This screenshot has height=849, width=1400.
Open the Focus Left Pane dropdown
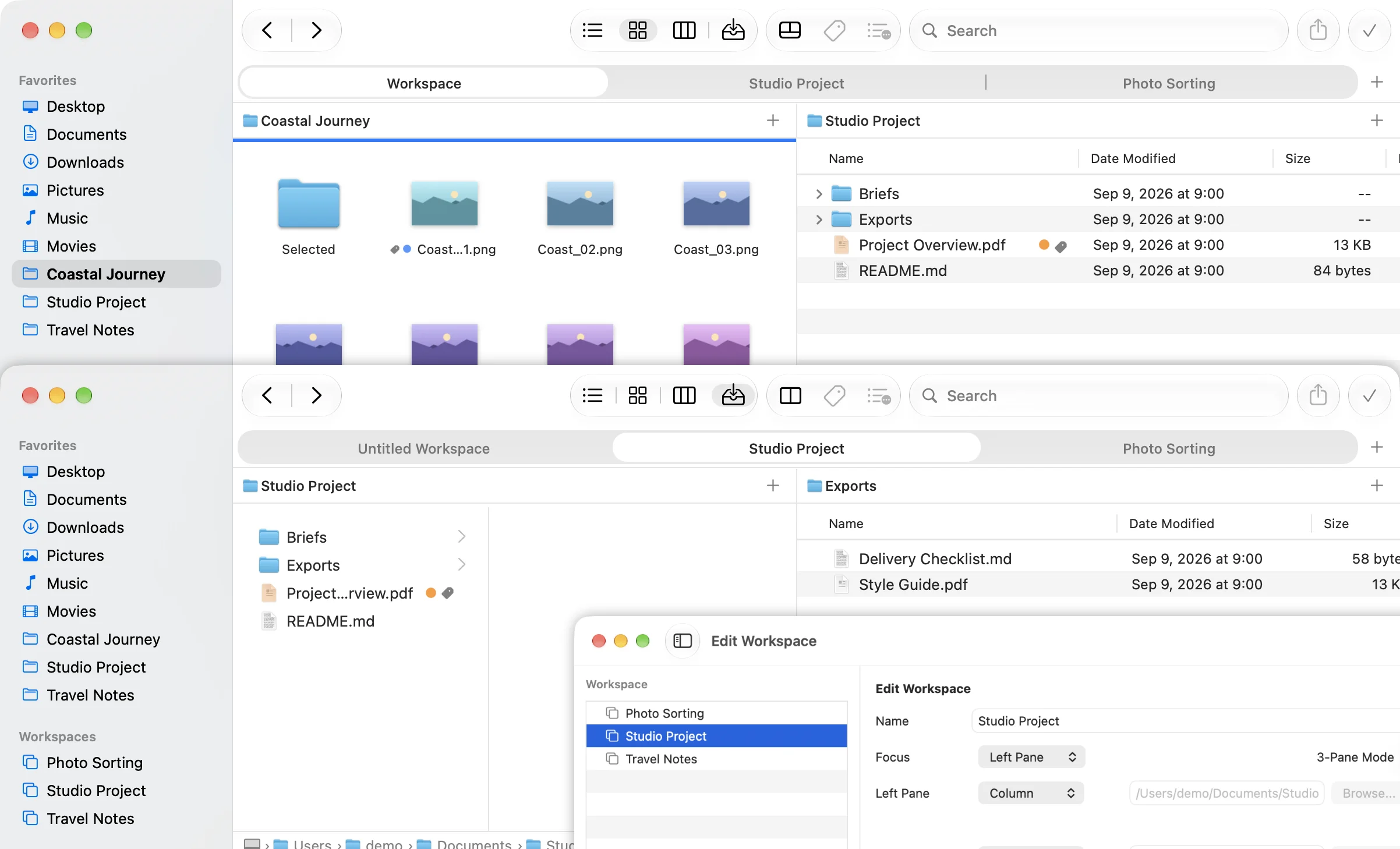[1031, 757]
